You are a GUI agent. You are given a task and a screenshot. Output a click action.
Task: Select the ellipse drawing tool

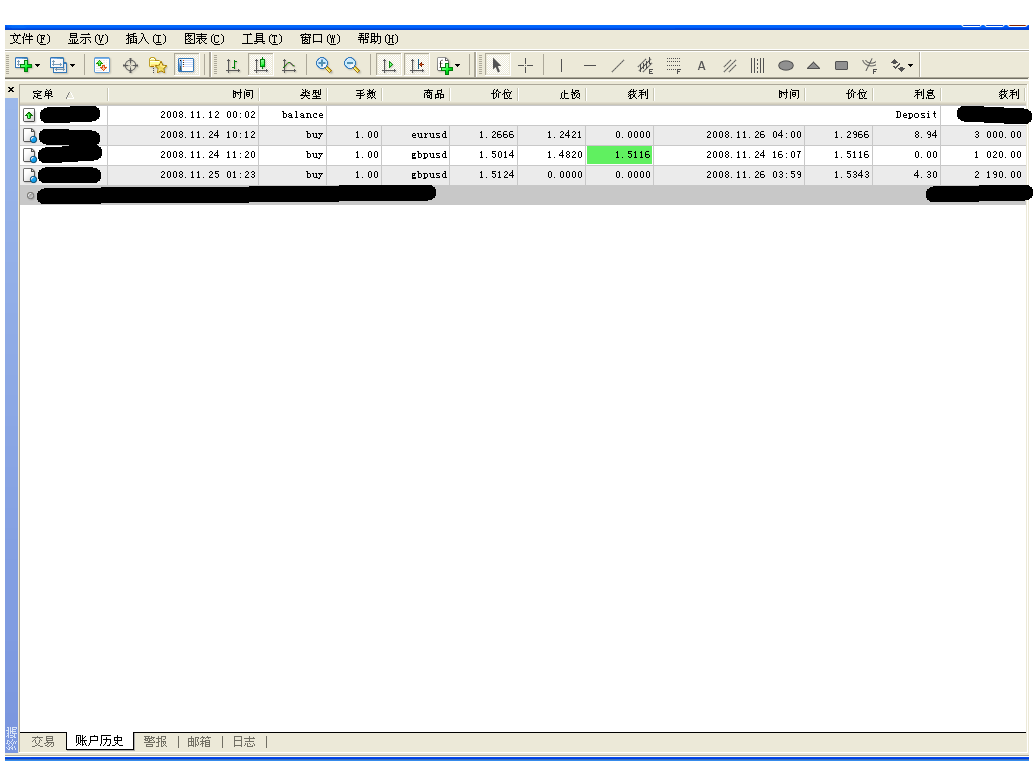coord(785,65)
